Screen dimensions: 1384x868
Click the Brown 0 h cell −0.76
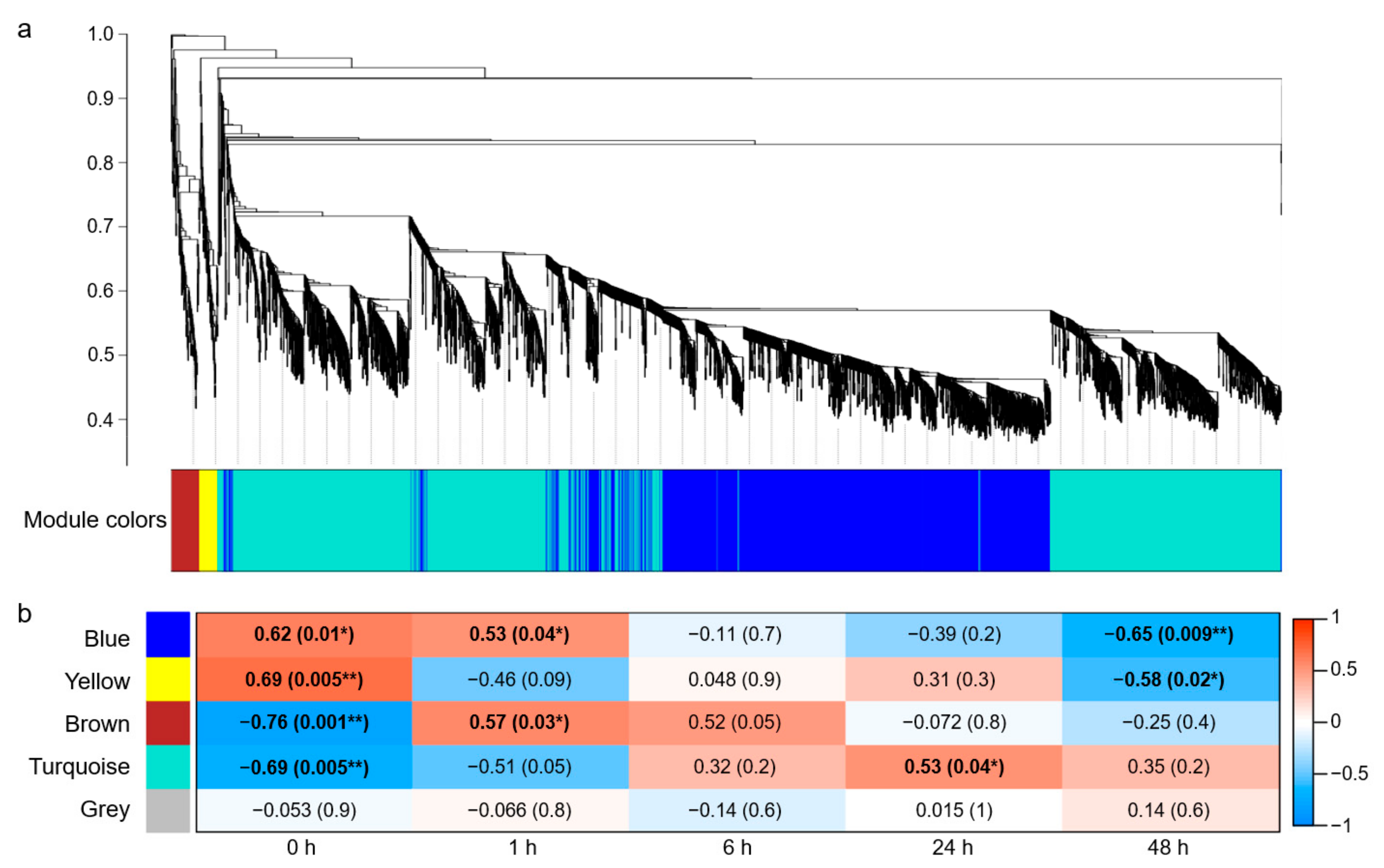tap(304, 722)
